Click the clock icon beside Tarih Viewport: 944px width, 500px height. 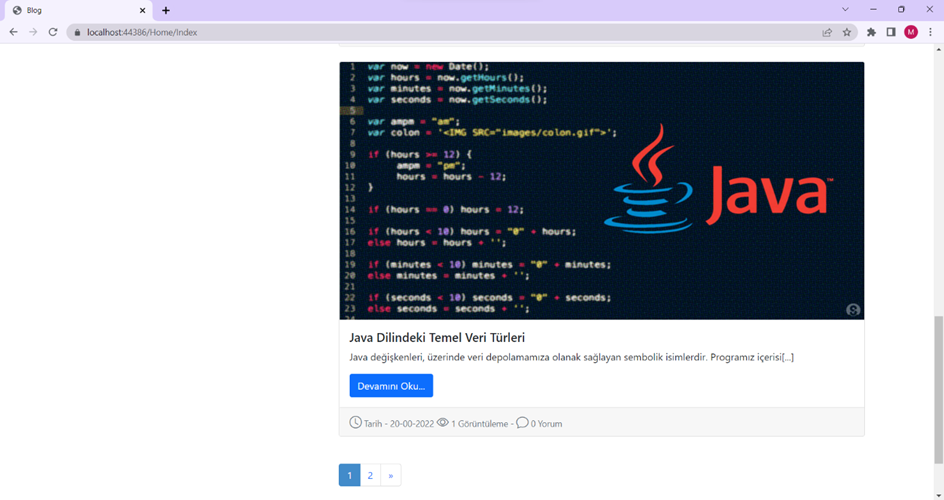355,422
